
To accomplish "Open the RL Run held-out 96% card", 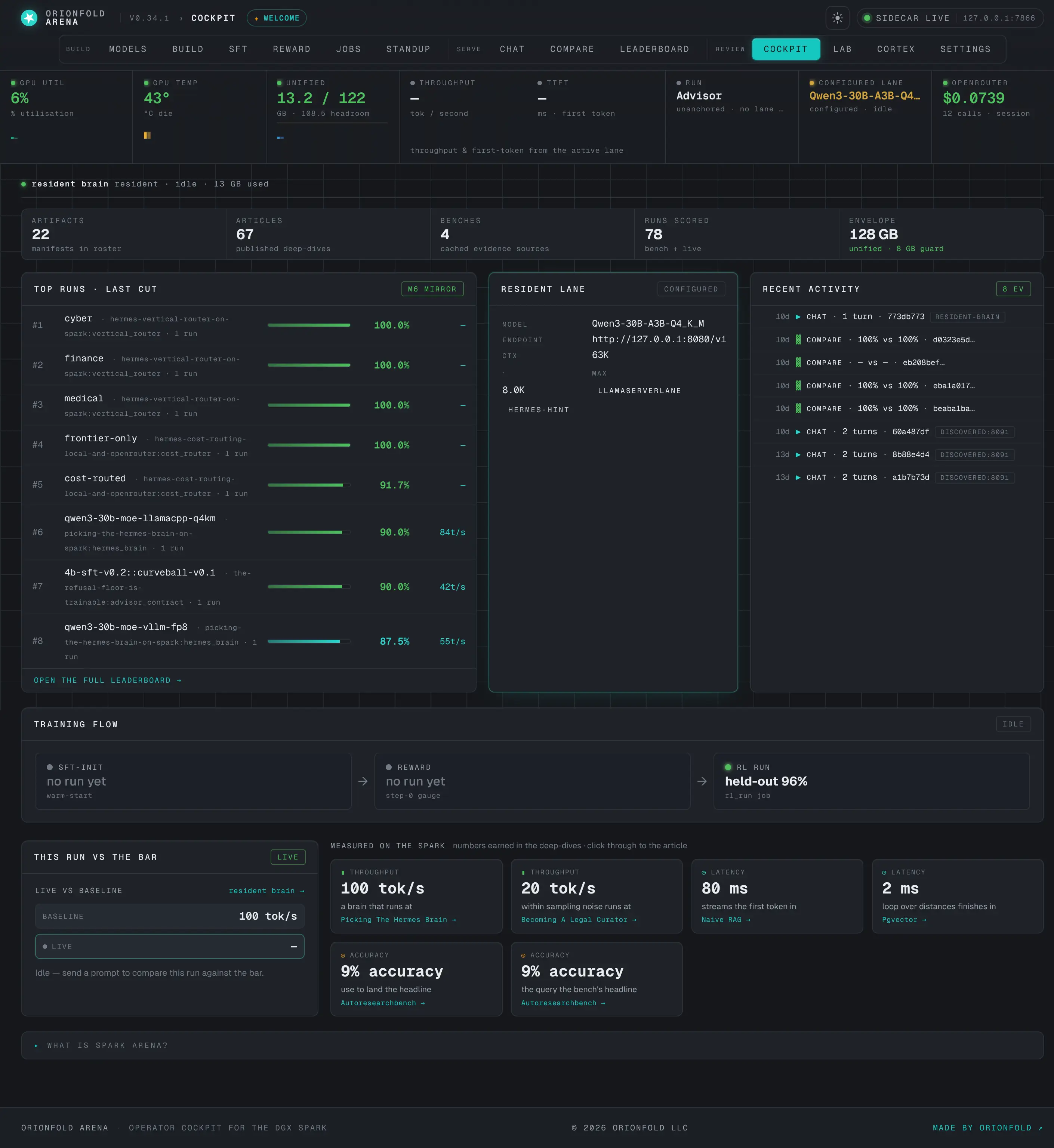I will coord(872,781).
